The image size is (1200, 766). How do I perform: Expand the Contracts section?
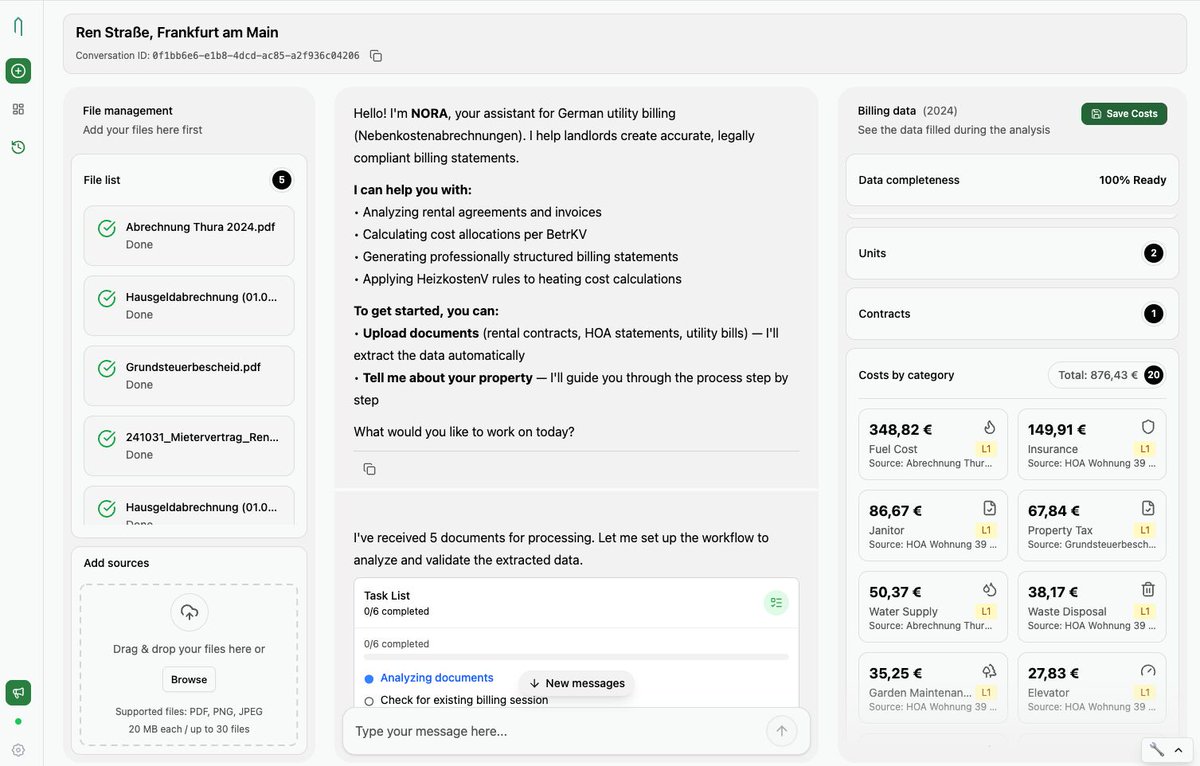click(x=1012, y=314)
